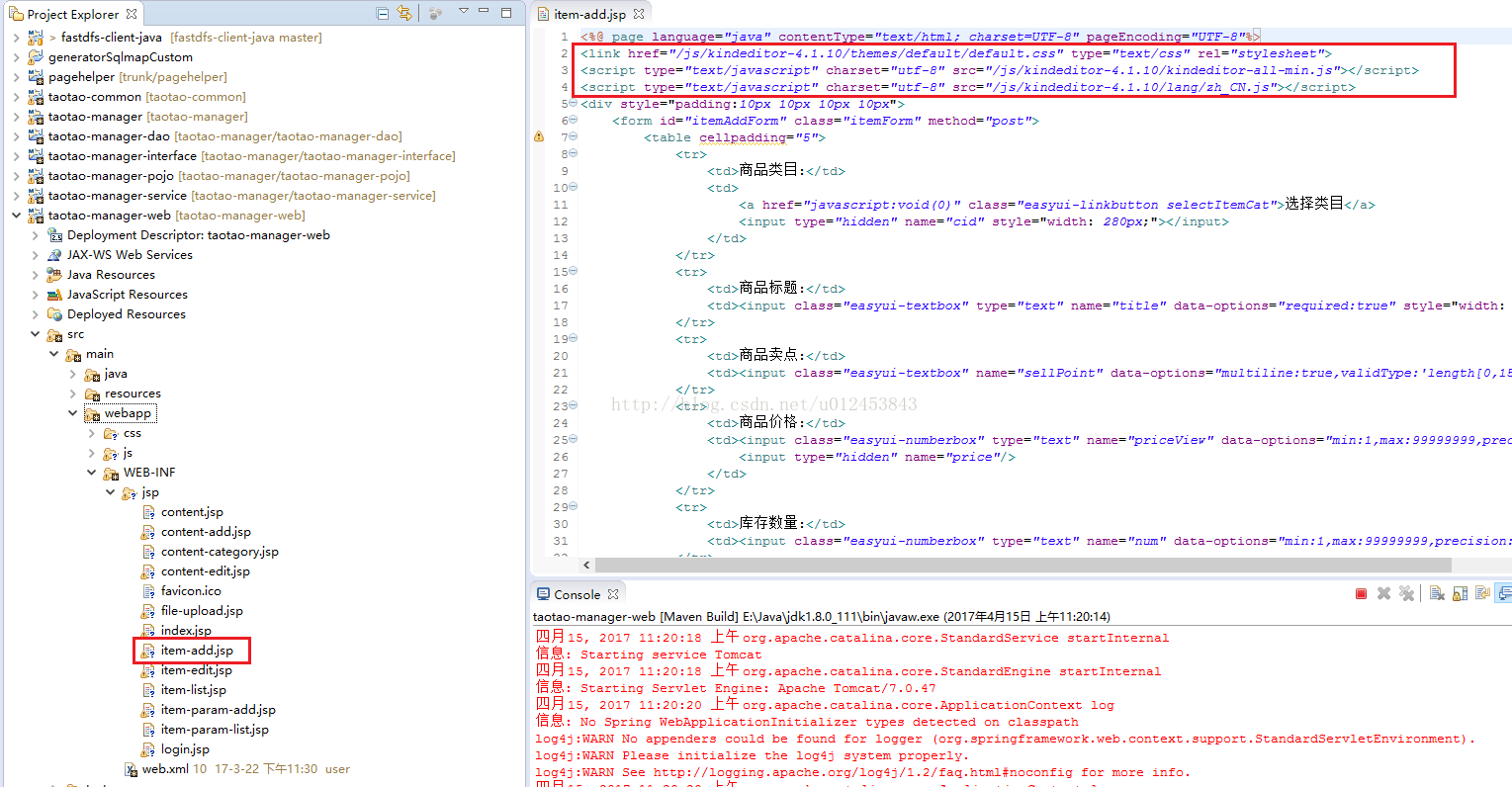Click the grayed working-set focus icon
Image resolution: width=1512 pixels, height=787 pixels.
(435, 13)
